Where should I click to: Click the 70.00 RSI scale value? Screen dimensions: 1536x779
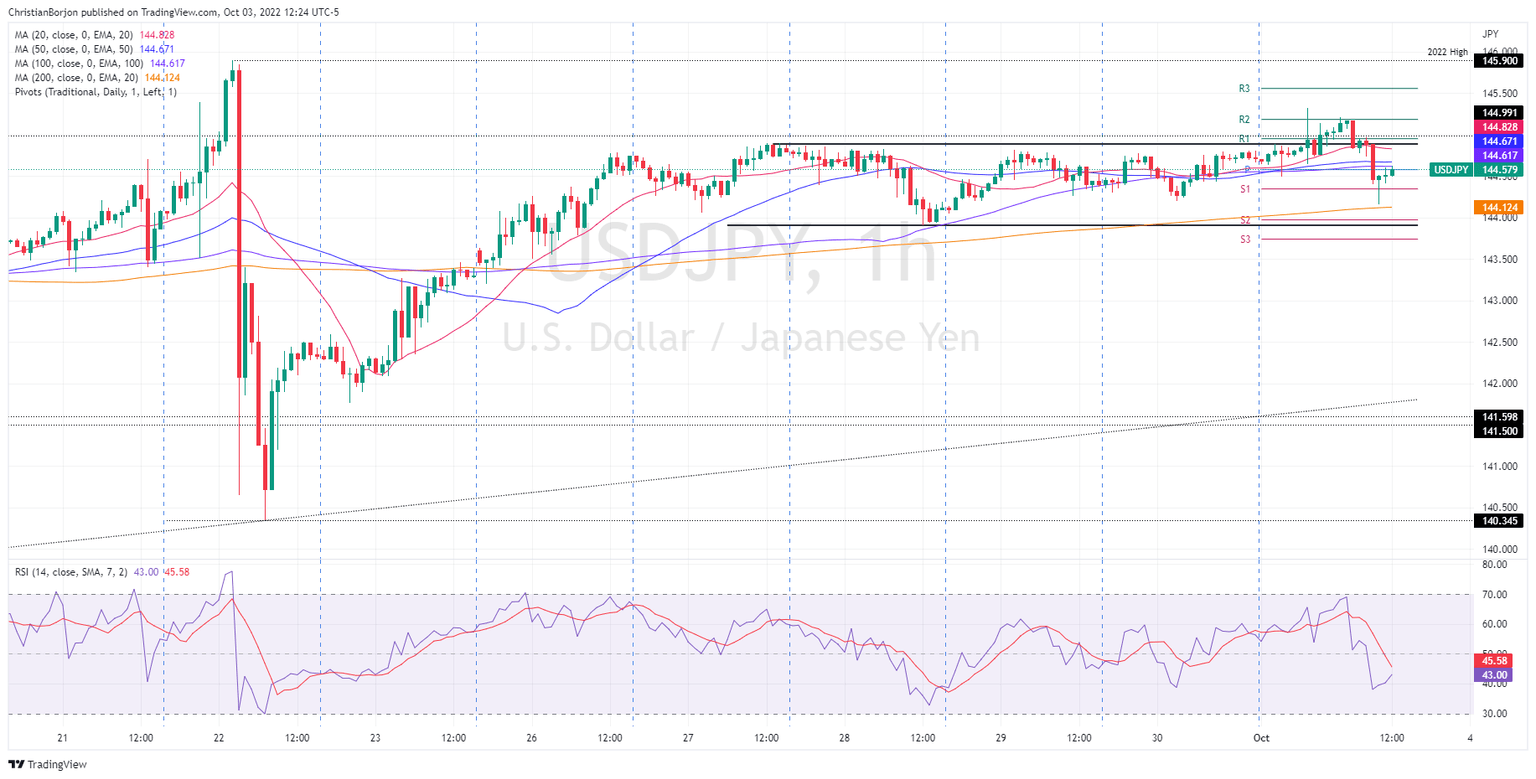coord(1495,595)
